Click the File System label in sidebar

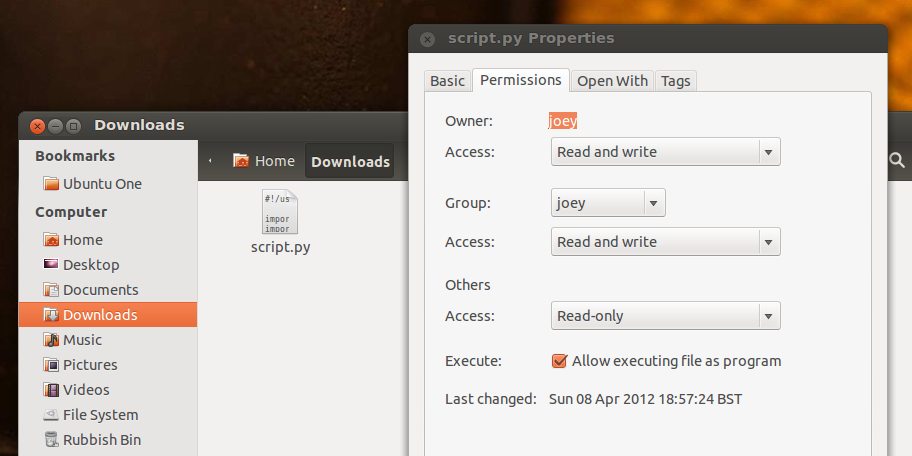101,415
